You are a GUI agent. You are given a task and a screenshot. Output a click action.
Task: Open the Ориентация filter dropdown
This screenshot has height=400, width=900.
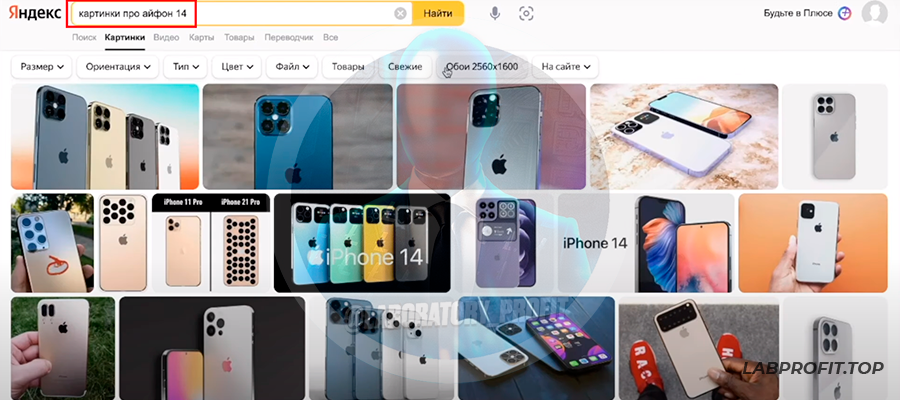[118, 67]
